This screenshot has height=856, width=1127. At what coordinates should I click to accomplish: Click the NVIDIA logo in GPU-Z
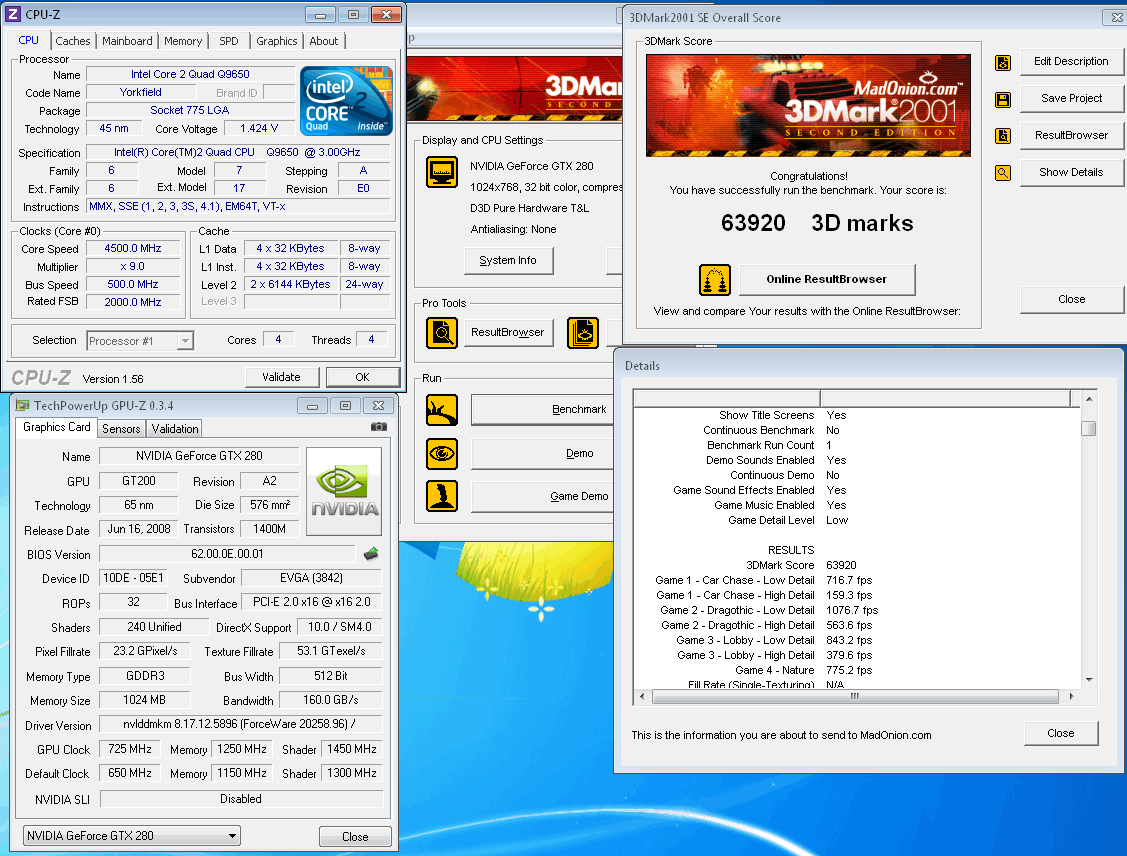pyautogui.click(x=344, y=491)
